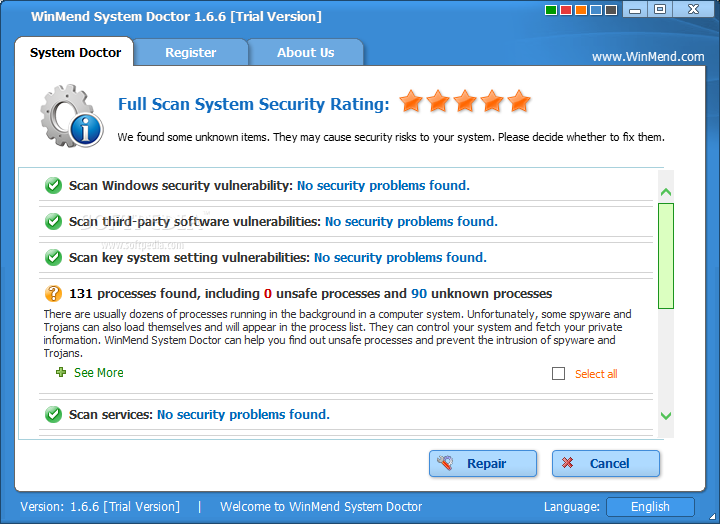Click the question mark icon beside processes found
Screen dimensions: 720x524
(53, 293)
